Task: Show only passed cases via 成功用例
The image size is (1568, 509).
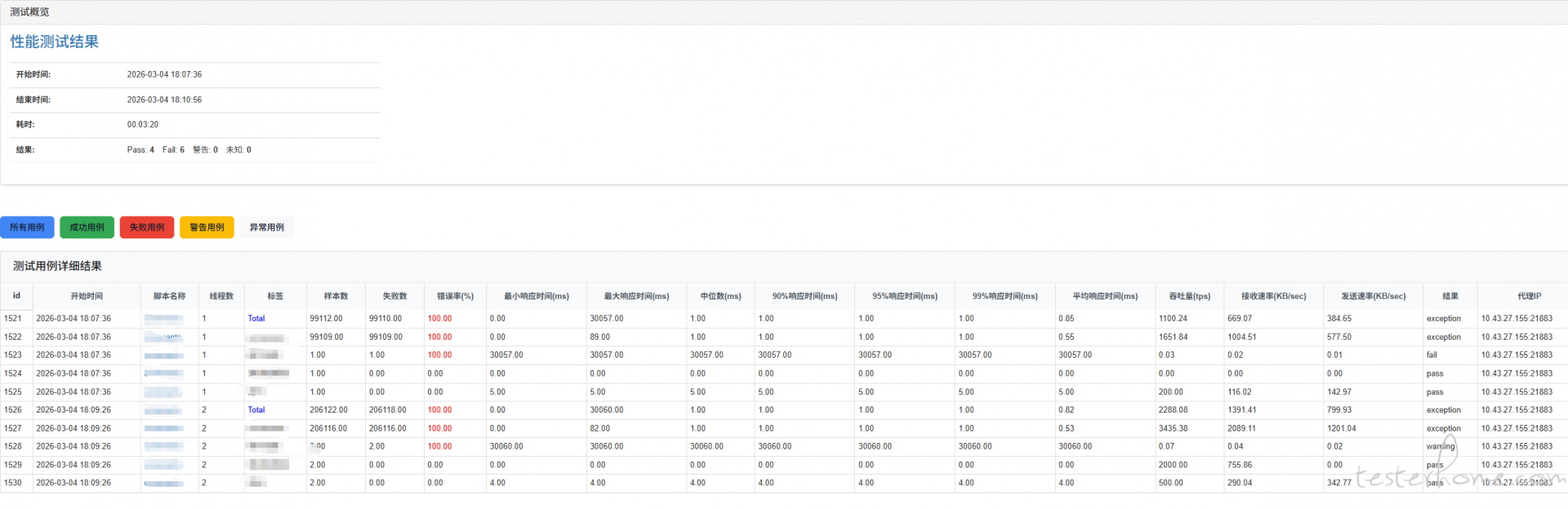Action: click(x=87, y=227)
